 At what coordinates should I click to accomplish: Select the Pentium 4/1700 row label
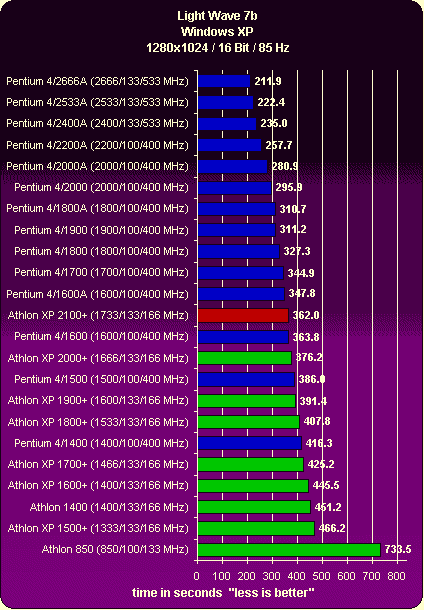(101, 272)
